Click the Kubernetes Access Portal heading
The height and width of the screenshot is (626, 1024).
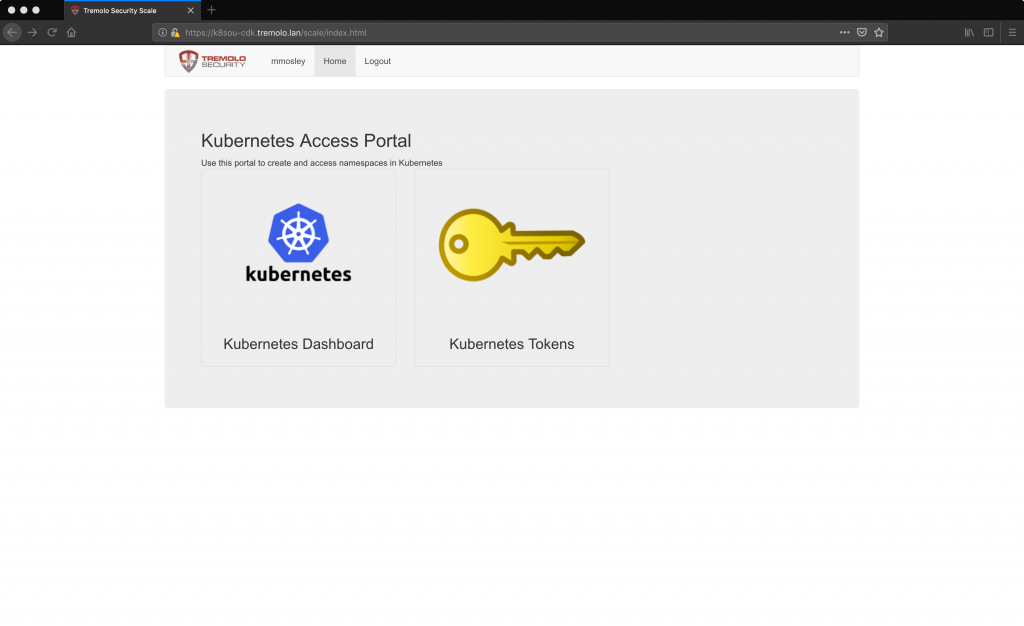point(306,140)
